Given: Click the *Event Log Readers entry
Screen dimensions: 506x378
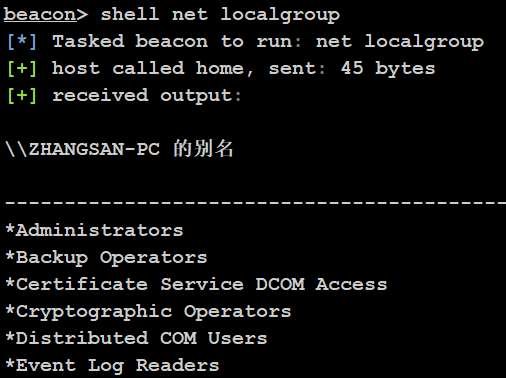Looking at the screenshot, I should click(x=112, y=366).
